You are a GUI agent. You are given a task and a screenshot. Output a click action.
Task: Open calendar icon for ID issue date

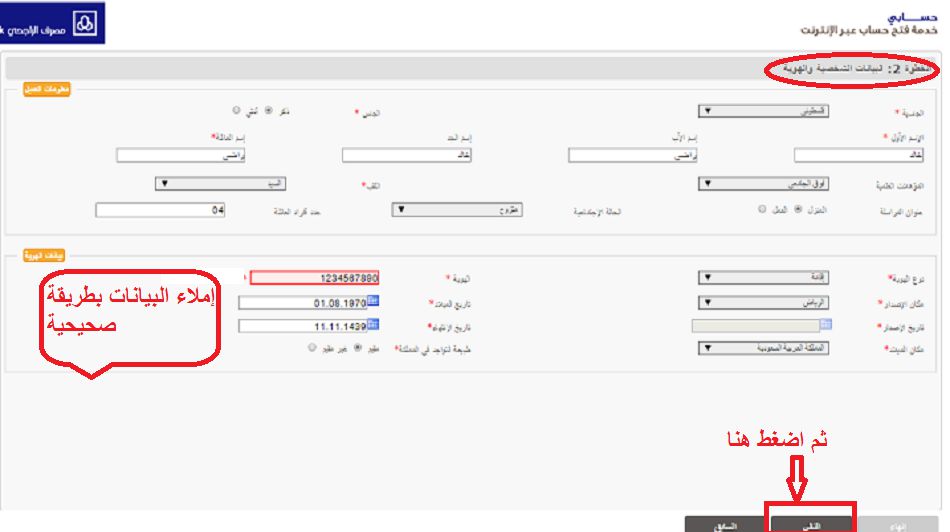pos(826,324)
